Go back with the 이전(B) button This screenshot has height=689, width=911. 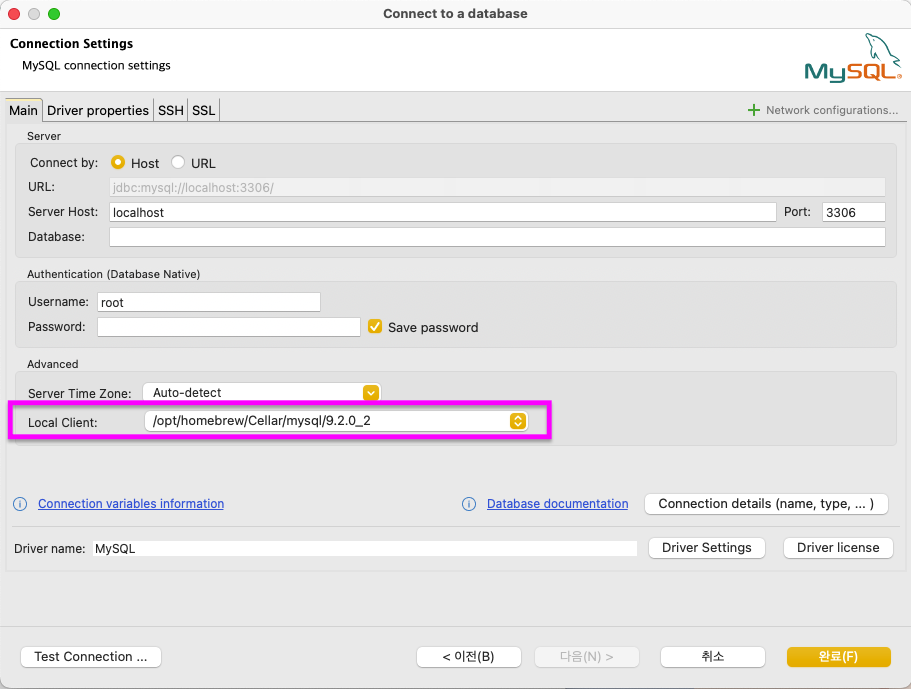click(468, 656)
